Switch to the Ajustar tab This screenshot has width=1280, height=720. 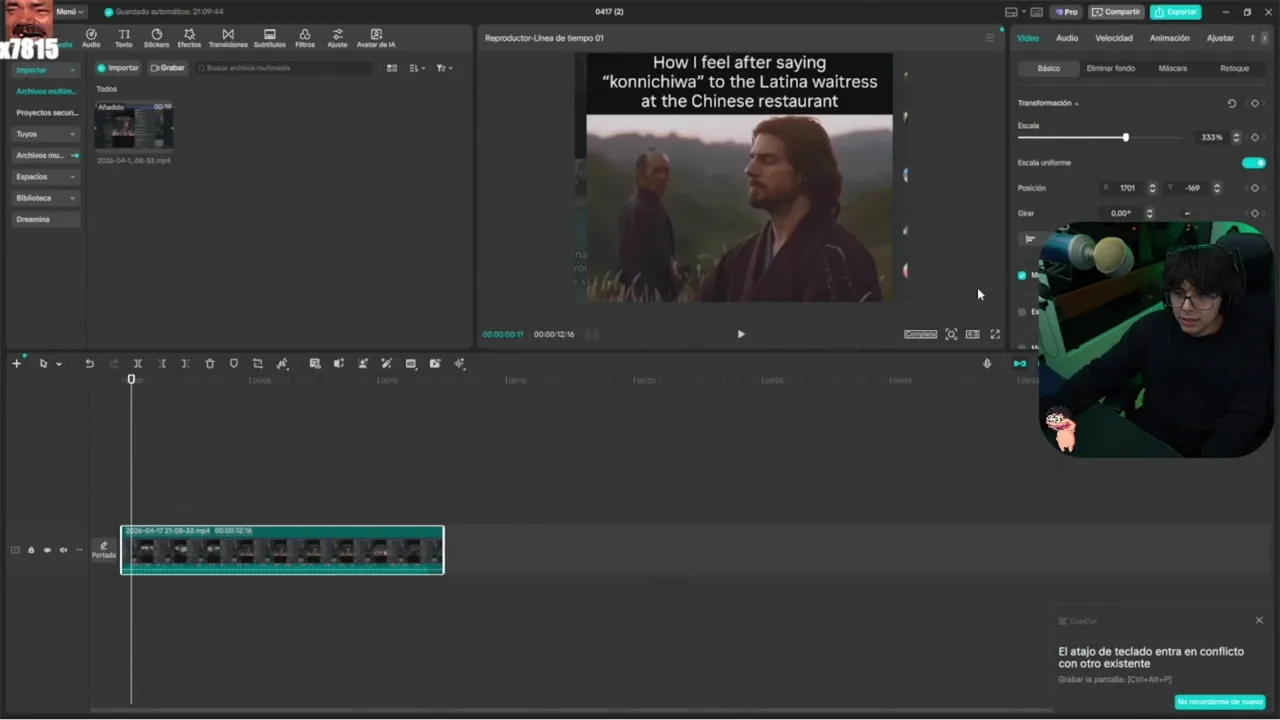tap(1220, 38)
